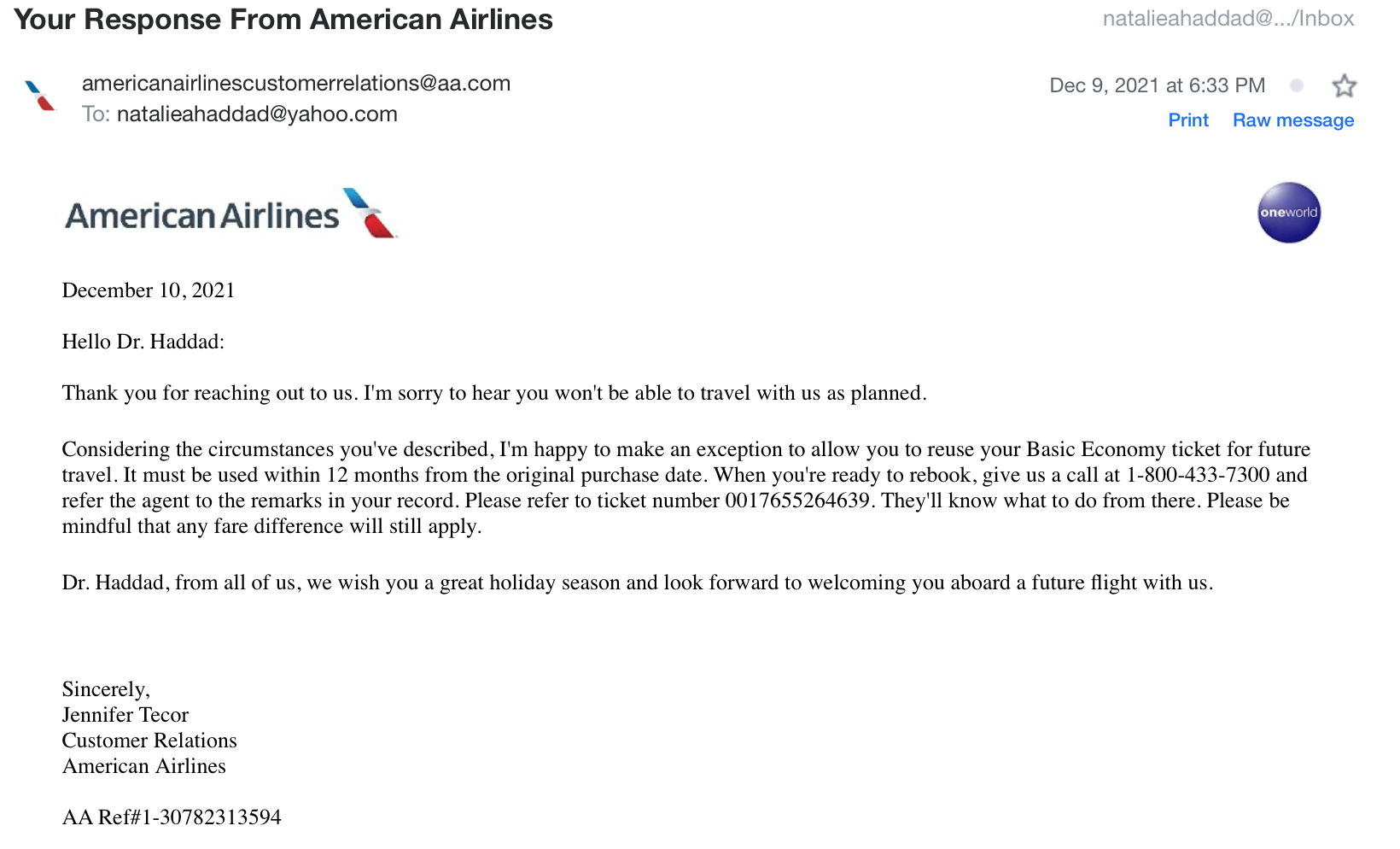Click the American Airlines logo image

pos(231,214)
